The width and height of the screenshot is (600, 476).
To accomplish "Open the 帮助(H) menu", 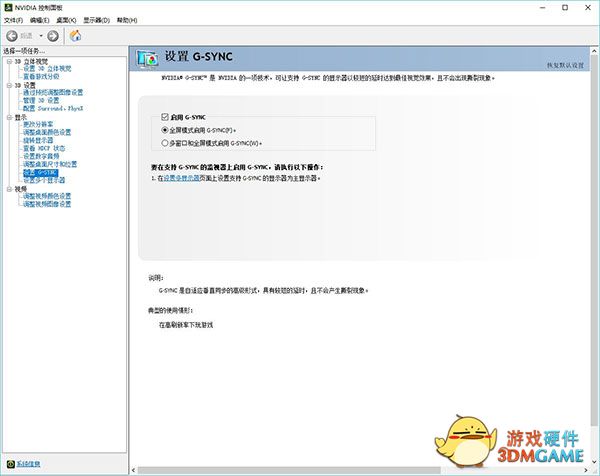I will (x=126, y=20).
